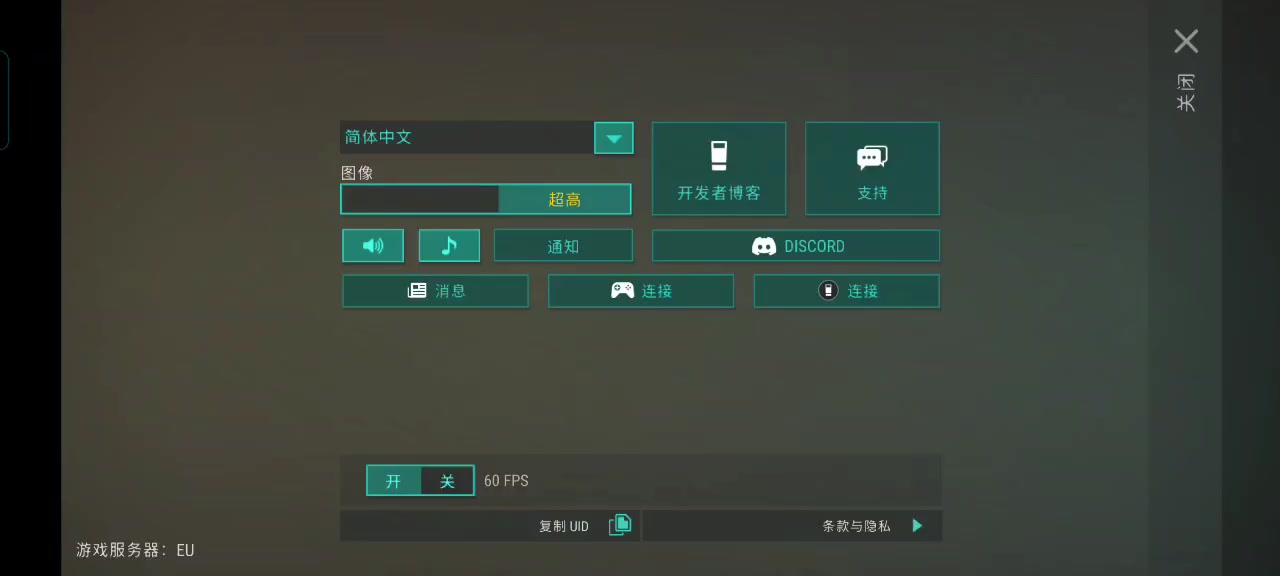The image size is (1280, 576).
Task: Click the arrow next to 条款与隐私
Action: pyautogui.click(x=917, y=525)
